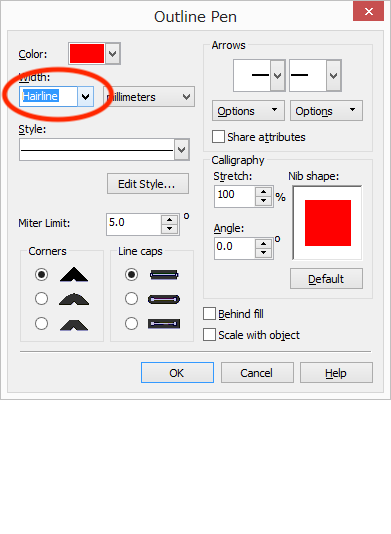Screen dimensions: 391x534
Task: Click the Edit Style button
Action: pos(148,184)
